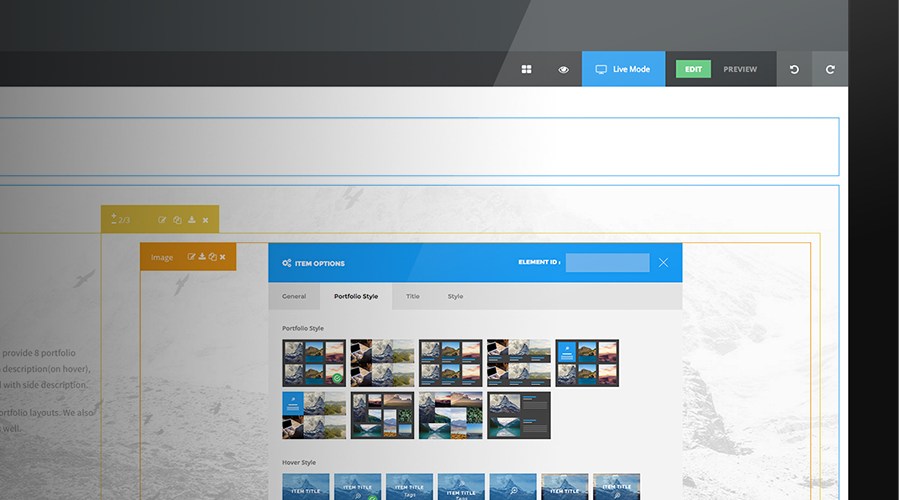Open the General tab in Item Options
This screenshot has height=500, width=900.
pos(294,296)
